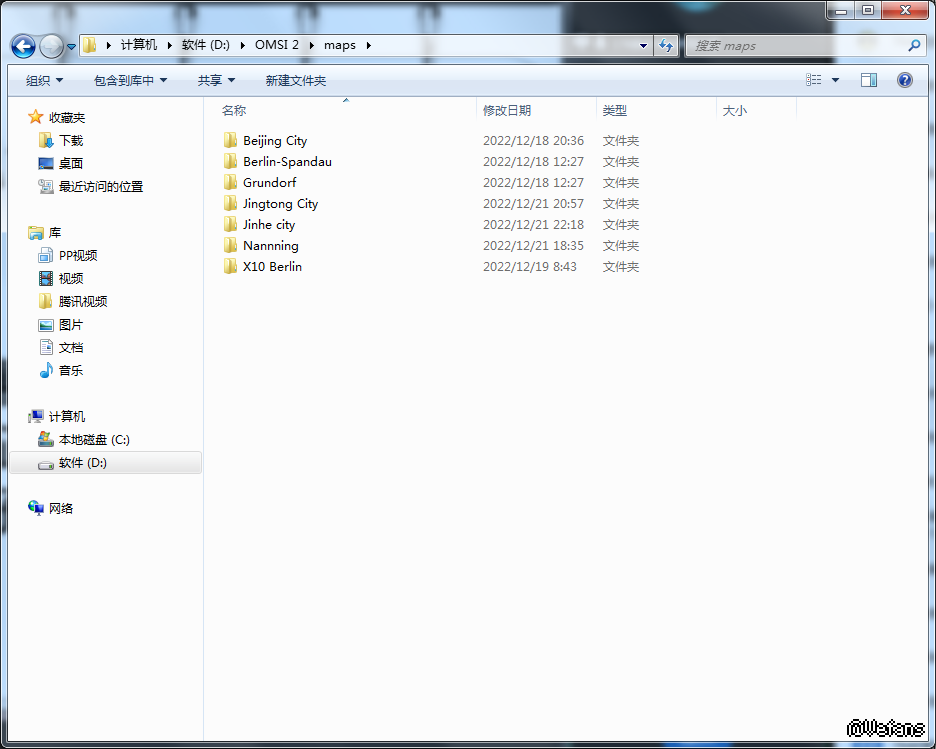Select the Berlin-Spandau folder icon

pyautogui.click(x=230, y=161)
